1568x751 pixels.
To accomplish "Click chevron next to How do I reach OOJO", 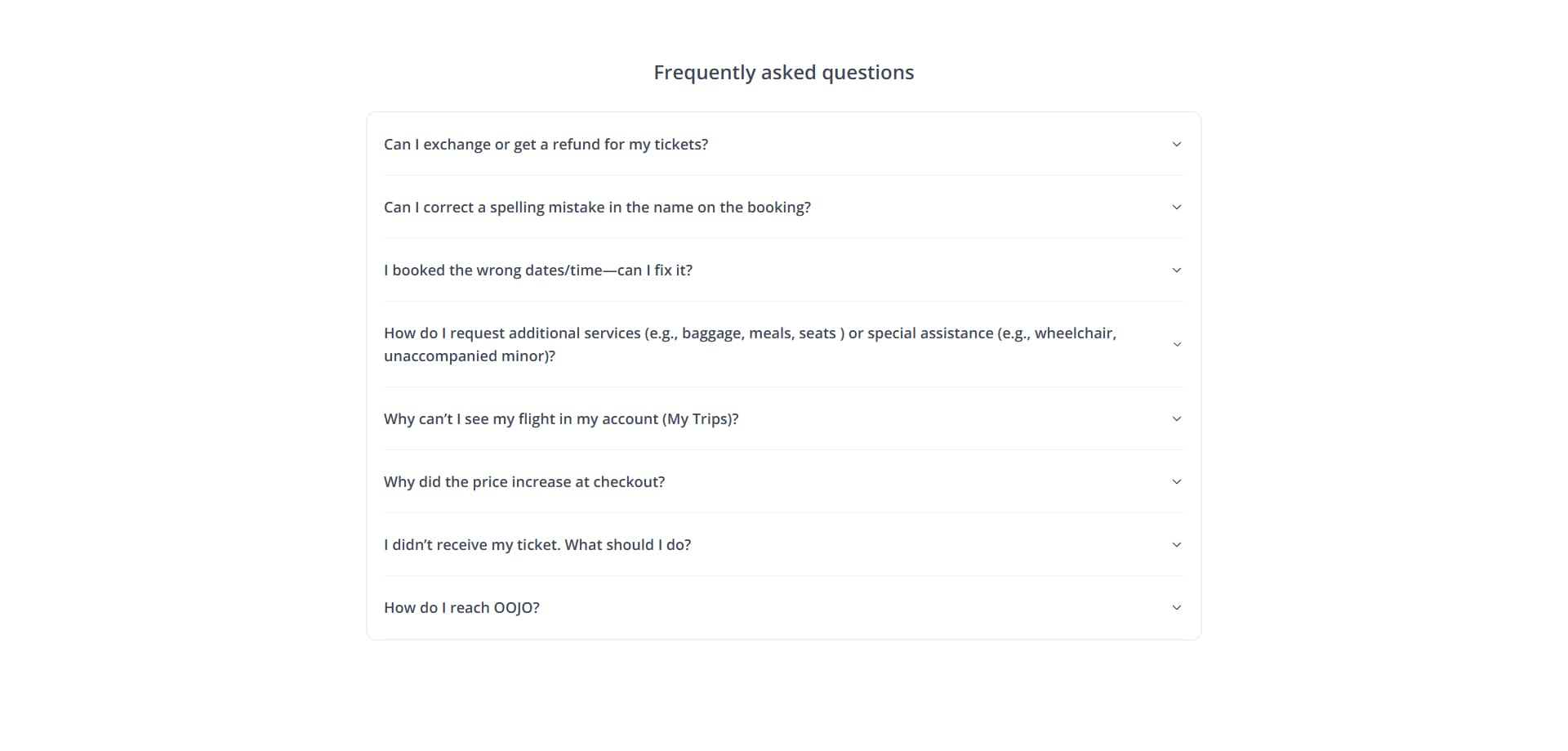I will pos(1177,608).
